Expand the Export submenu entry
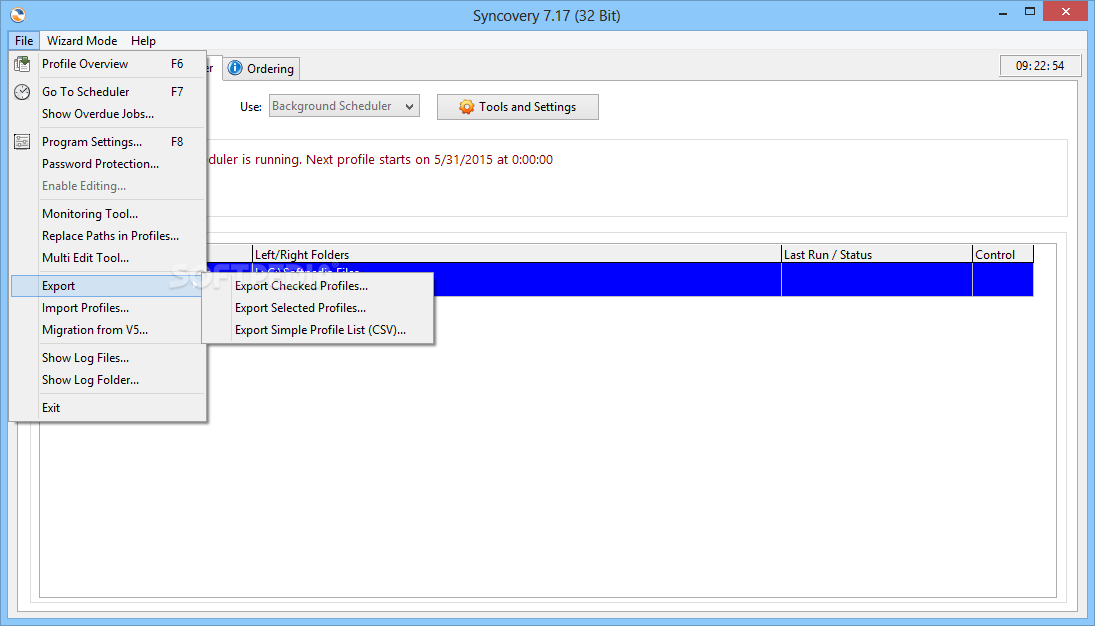The image size is (1095, 626). [x=108, y=286]
